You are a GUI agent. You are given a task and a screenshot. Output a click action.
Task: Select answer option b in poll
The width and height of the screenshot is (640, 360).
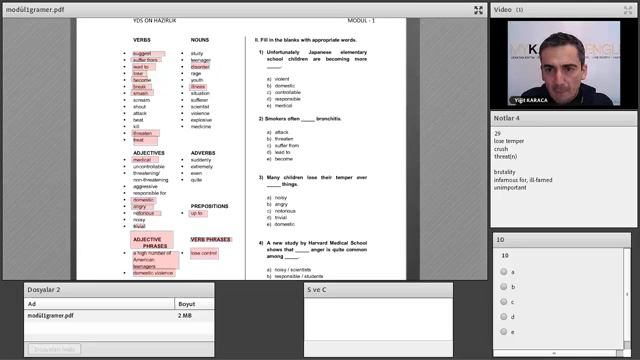tap(504, 287)
